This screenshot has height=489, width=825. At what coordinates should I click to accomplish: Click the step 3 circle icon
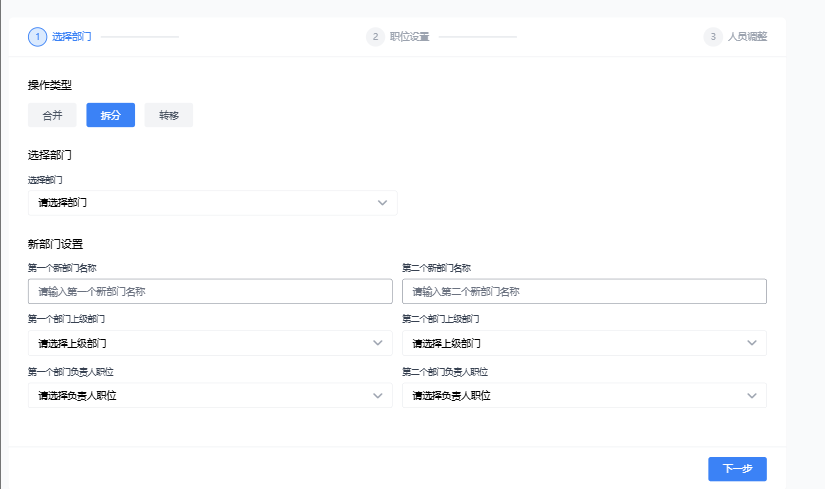[713, 37]
